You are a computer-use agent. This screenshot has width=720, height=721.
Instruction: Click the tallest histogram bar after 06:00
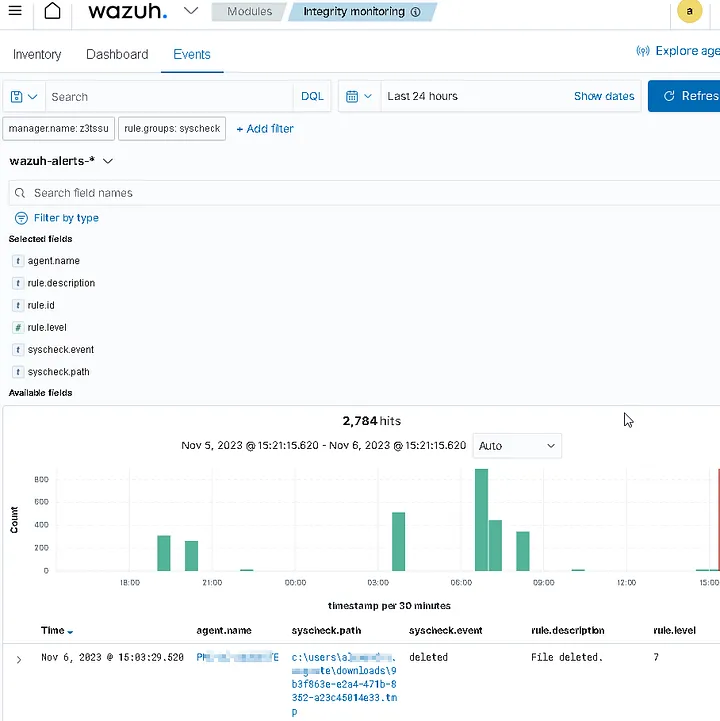pos(481,520)
